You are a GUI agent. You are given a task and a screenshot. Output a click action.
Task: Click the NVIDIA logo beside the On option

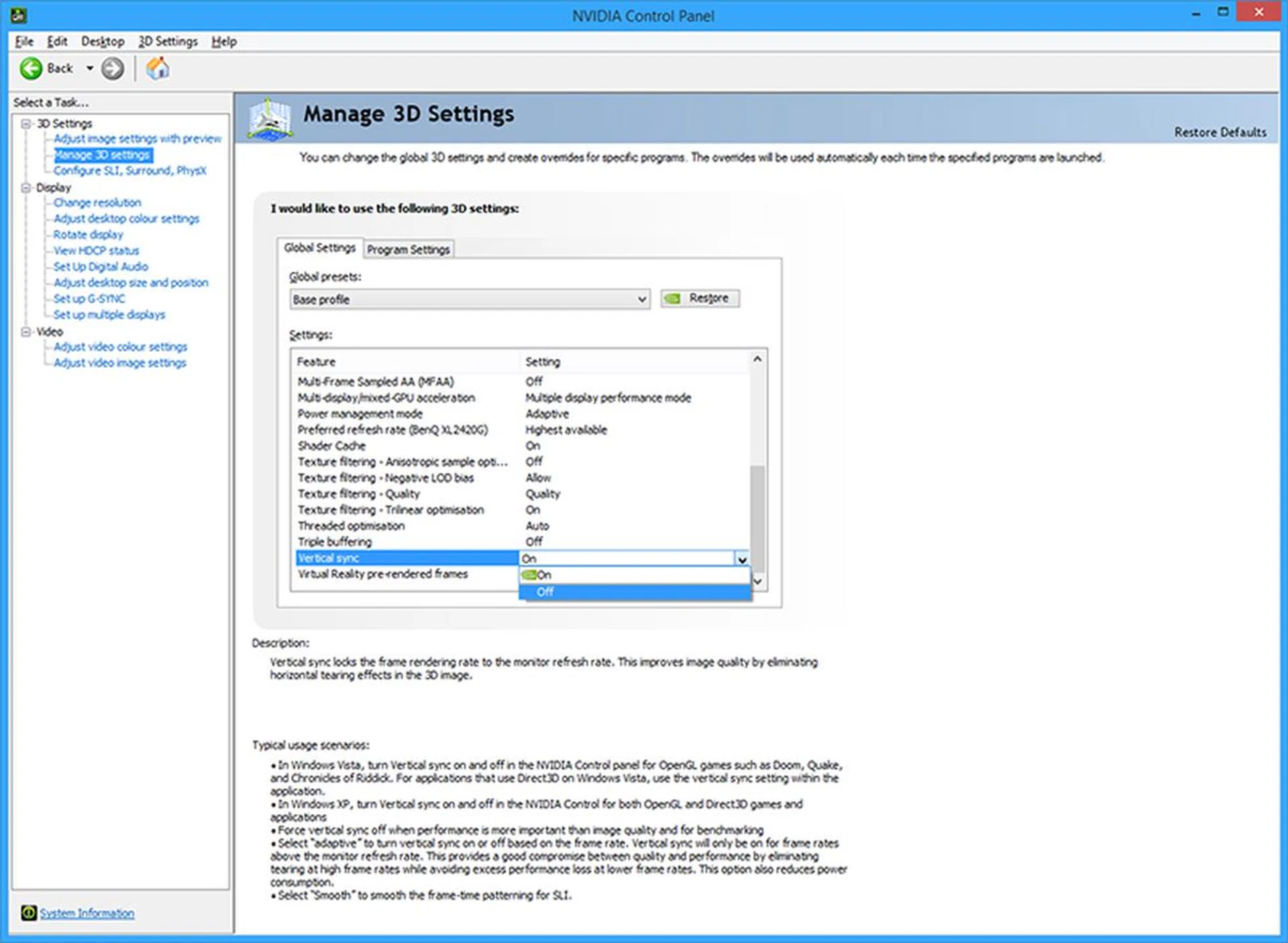click(x=529, y=575)
